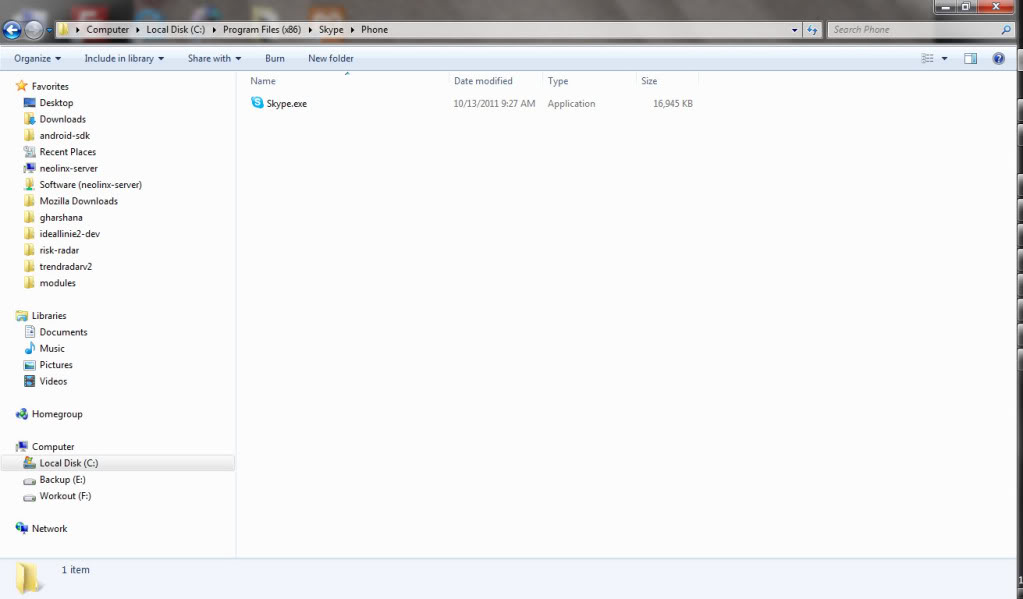Viewport: 1023px width, 599px height.
Task: Click the Change your view icon
Action: pos(927,59)
